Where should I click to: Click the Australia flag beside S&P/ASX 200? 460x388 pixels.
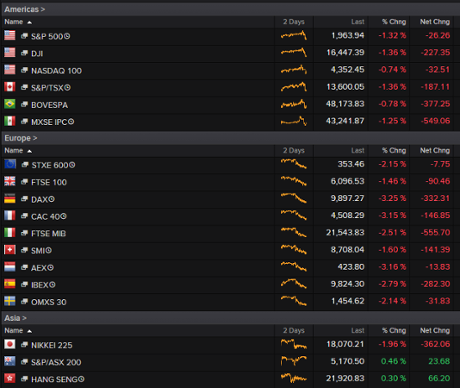(x=10, y=361)
